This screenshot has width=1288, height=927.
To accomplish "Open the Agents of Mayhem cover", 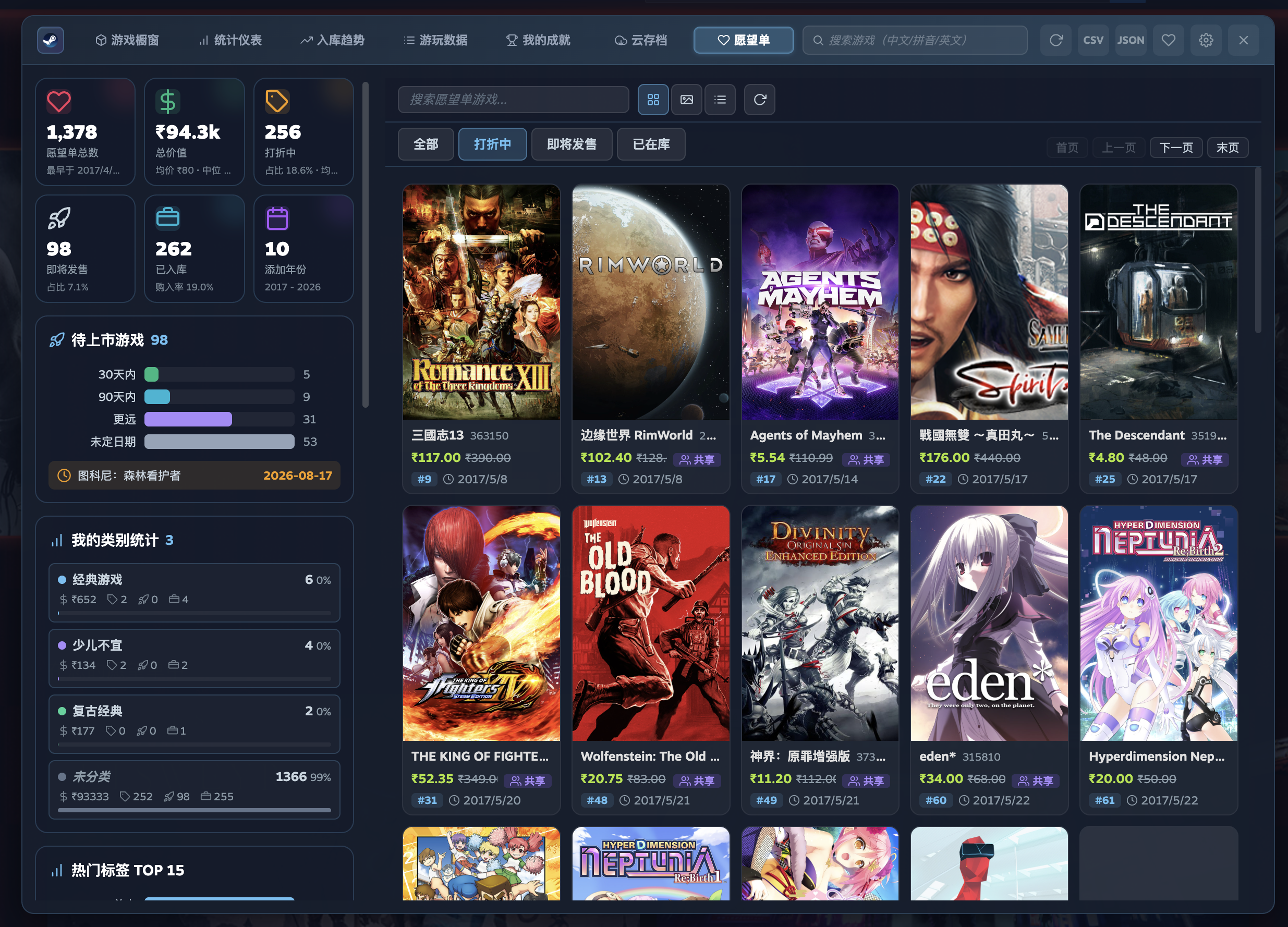I will (x=820, y=302).
